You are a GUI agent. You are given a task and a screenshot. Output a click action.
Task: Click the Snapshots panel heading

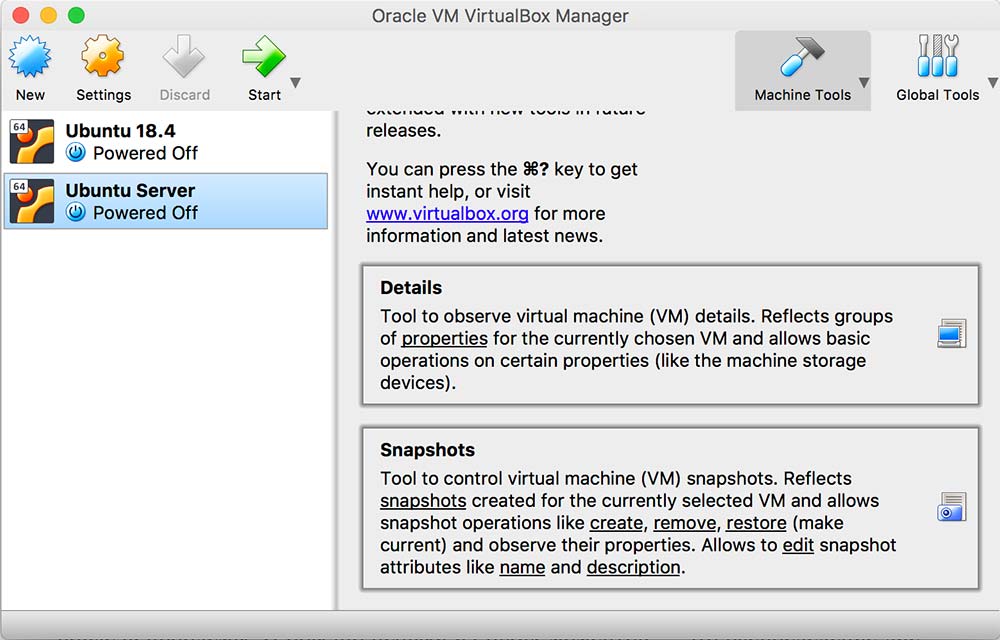[x=427, y=450]
